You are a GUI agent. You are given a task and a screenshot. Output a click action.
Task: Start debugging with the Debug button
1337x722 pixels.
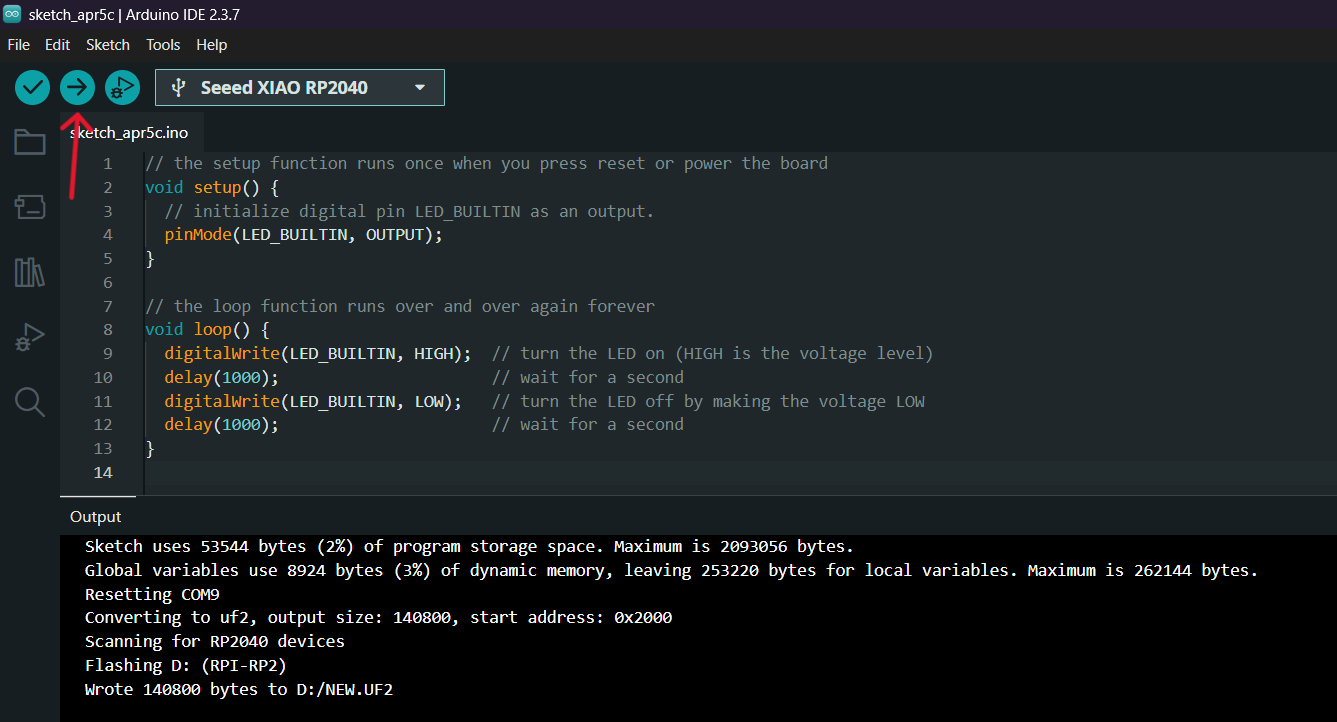pos(122,88)
